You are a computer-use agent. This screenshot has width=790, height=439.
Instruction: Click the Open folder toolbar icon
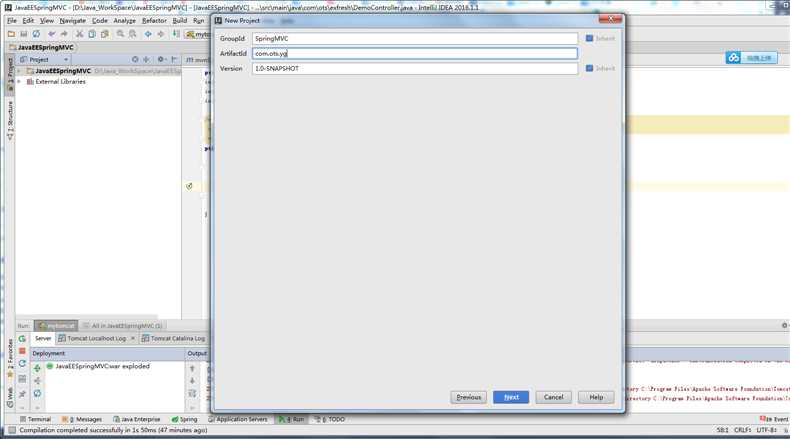[x=11, y=34]
